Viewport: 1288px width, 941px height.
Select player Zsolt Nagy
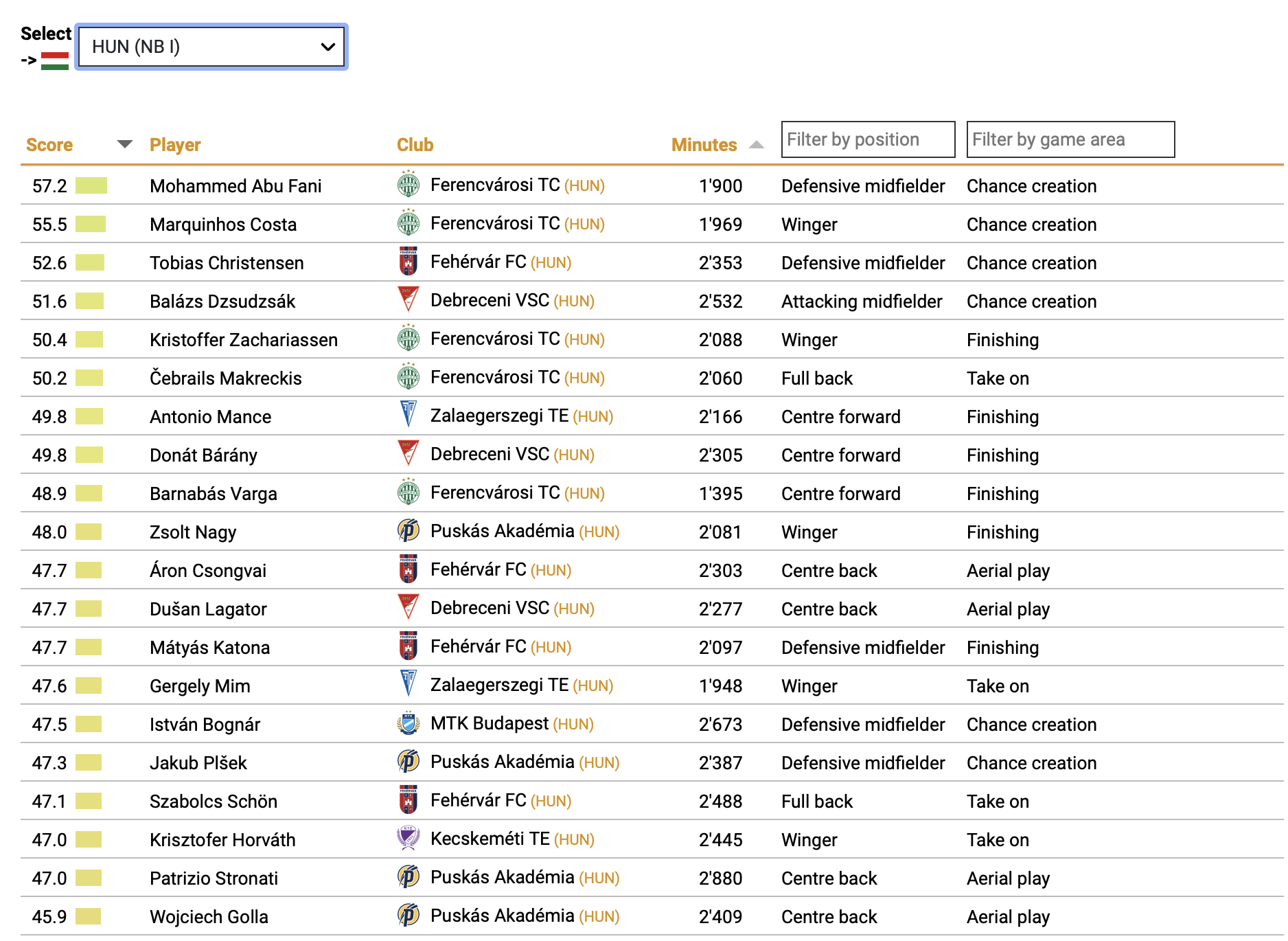pos(193,532)
